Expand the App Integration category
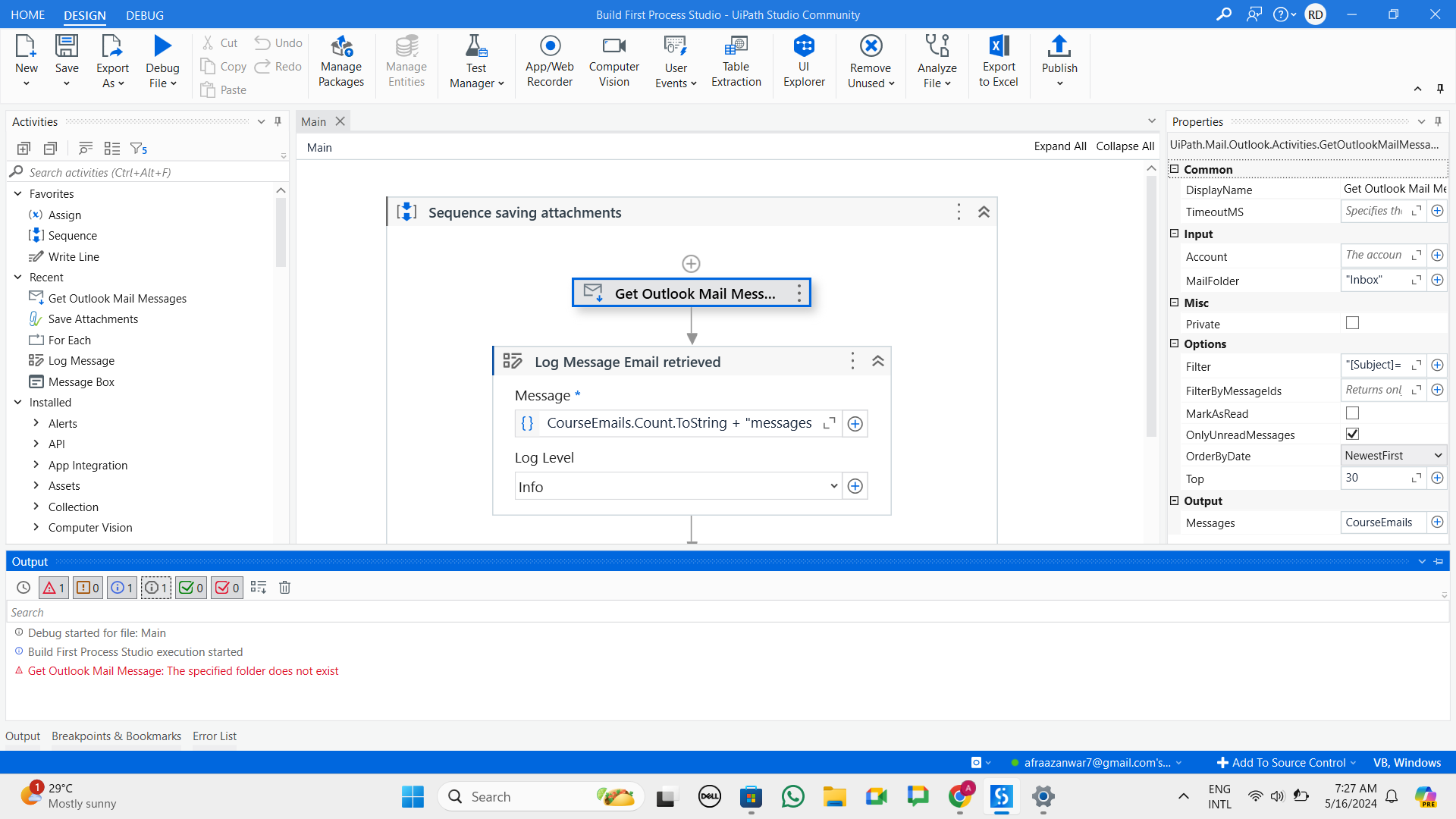Viewport: 1456px width, 819px height. coord(36,465)
